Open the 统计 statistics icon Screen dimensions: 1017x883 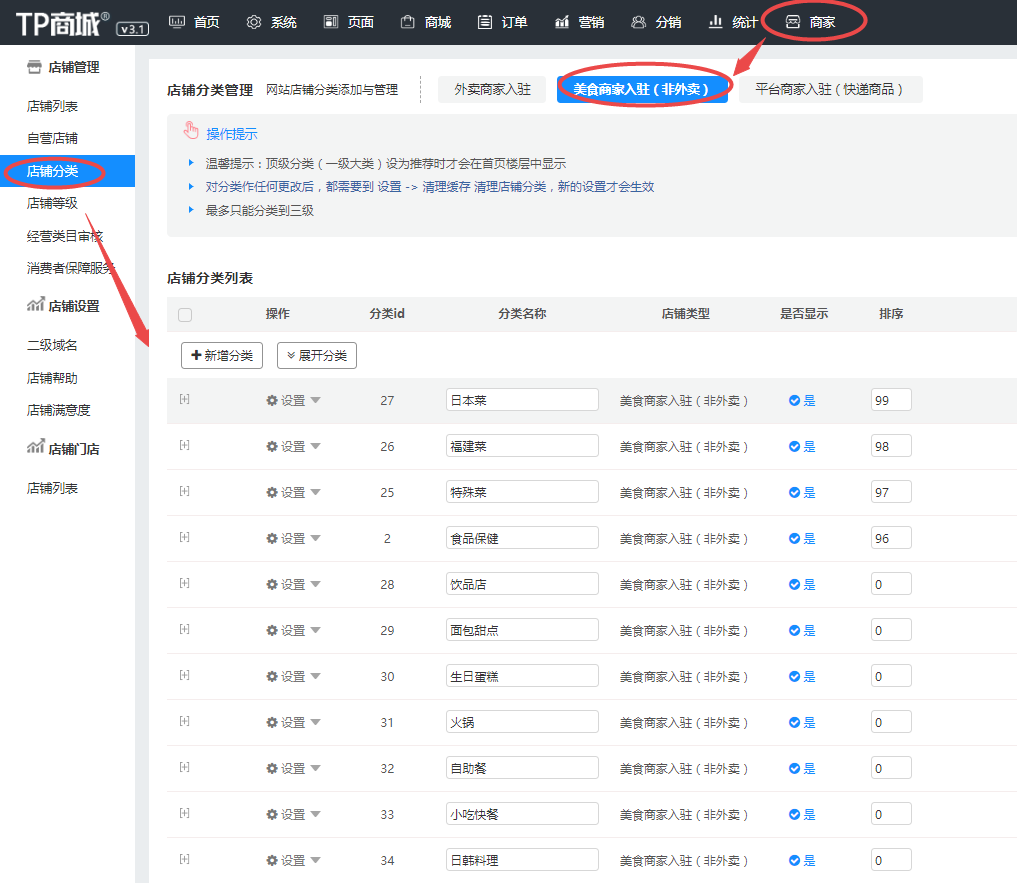point(714,21)
